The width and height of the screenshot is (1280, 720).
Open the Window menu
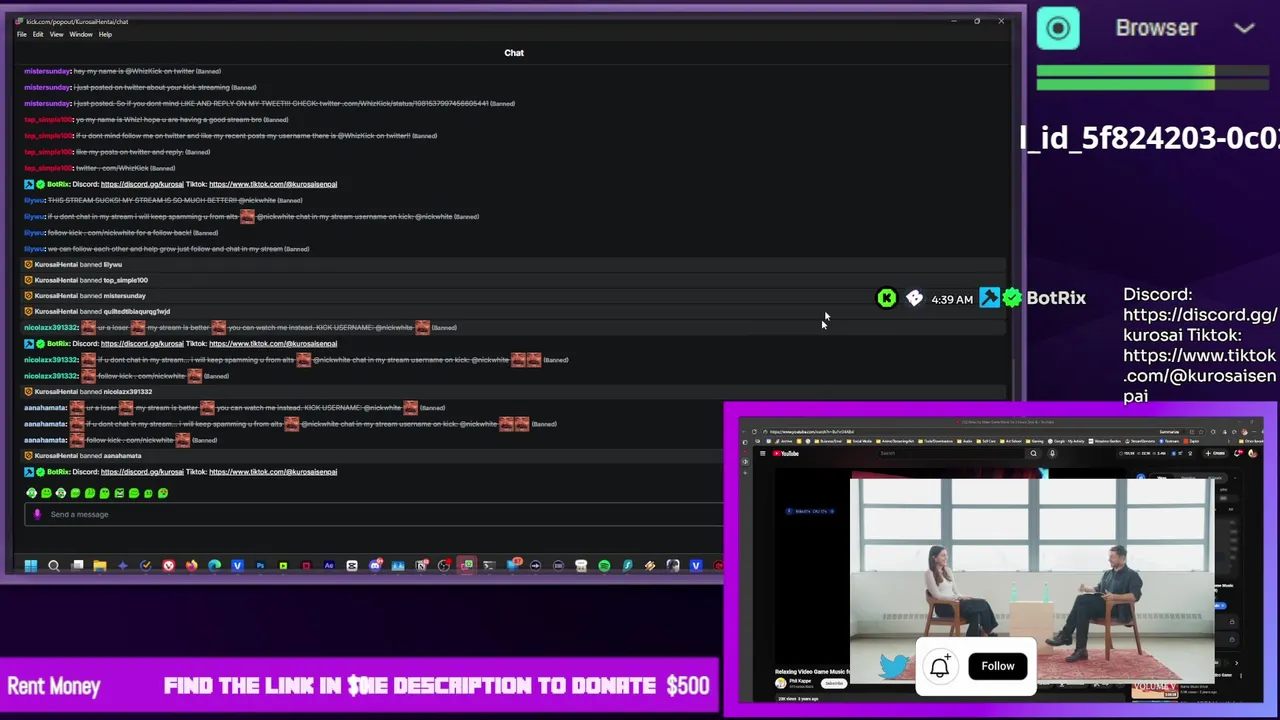coord(81,34)
